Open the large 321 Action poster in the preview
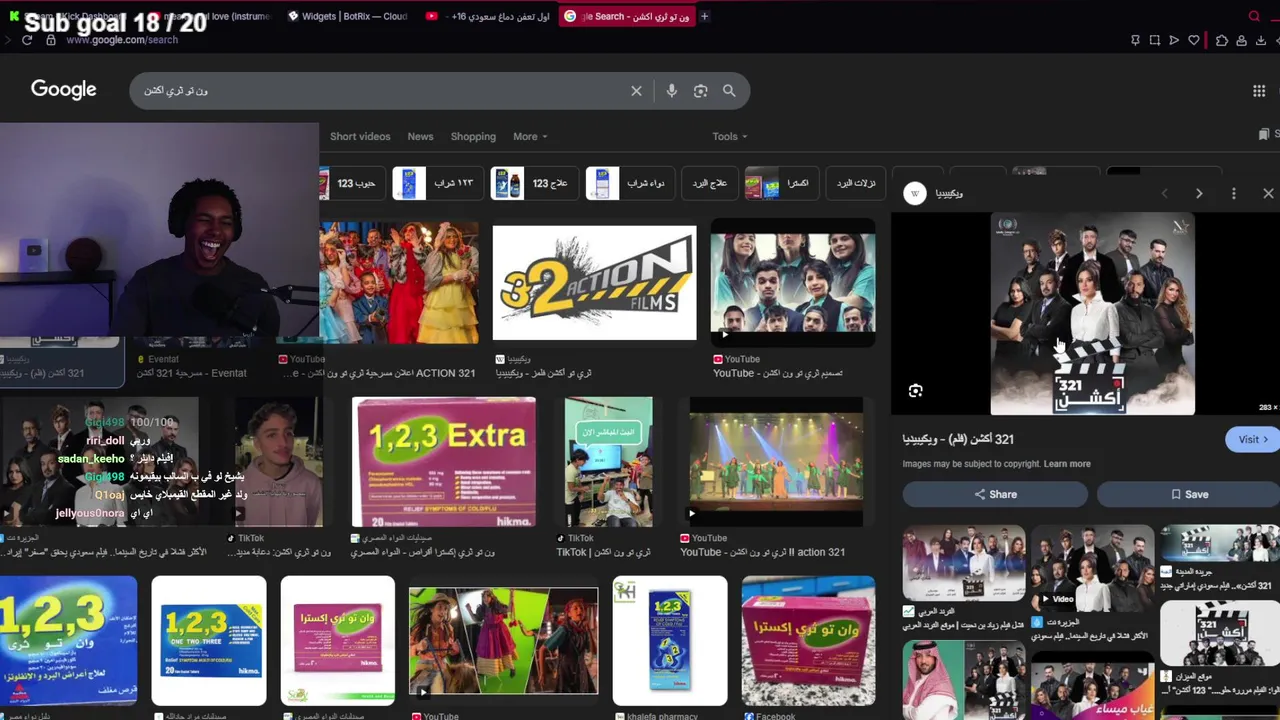The width and height of the screenshot is (1280, 720). tap(1092, 314)
